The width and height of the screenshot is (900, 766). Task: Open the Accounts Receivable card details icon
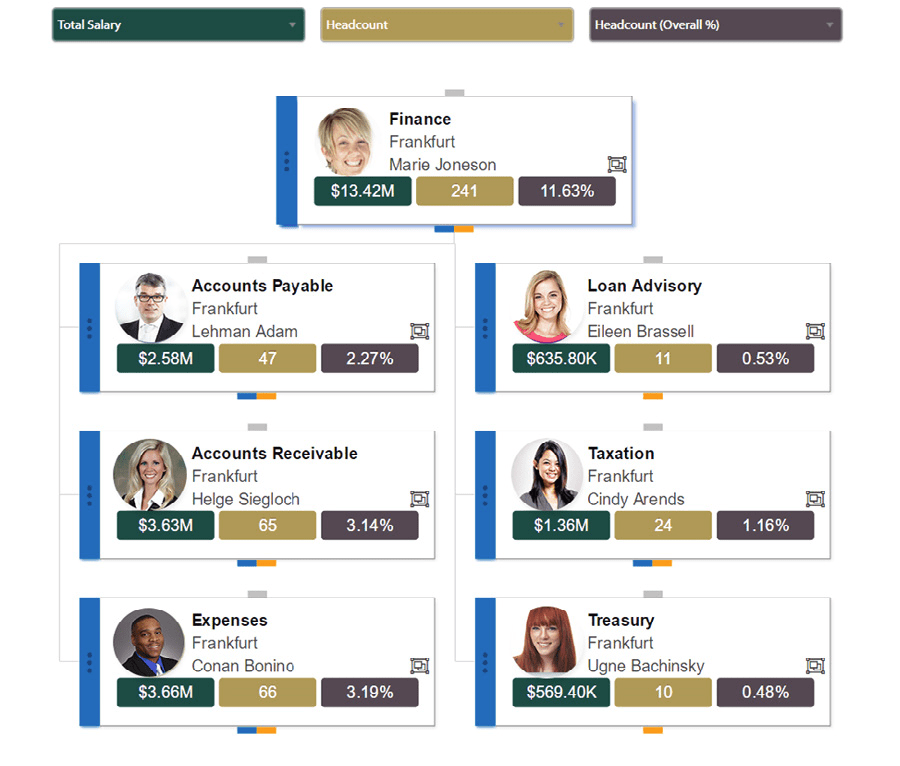(420, 499)
